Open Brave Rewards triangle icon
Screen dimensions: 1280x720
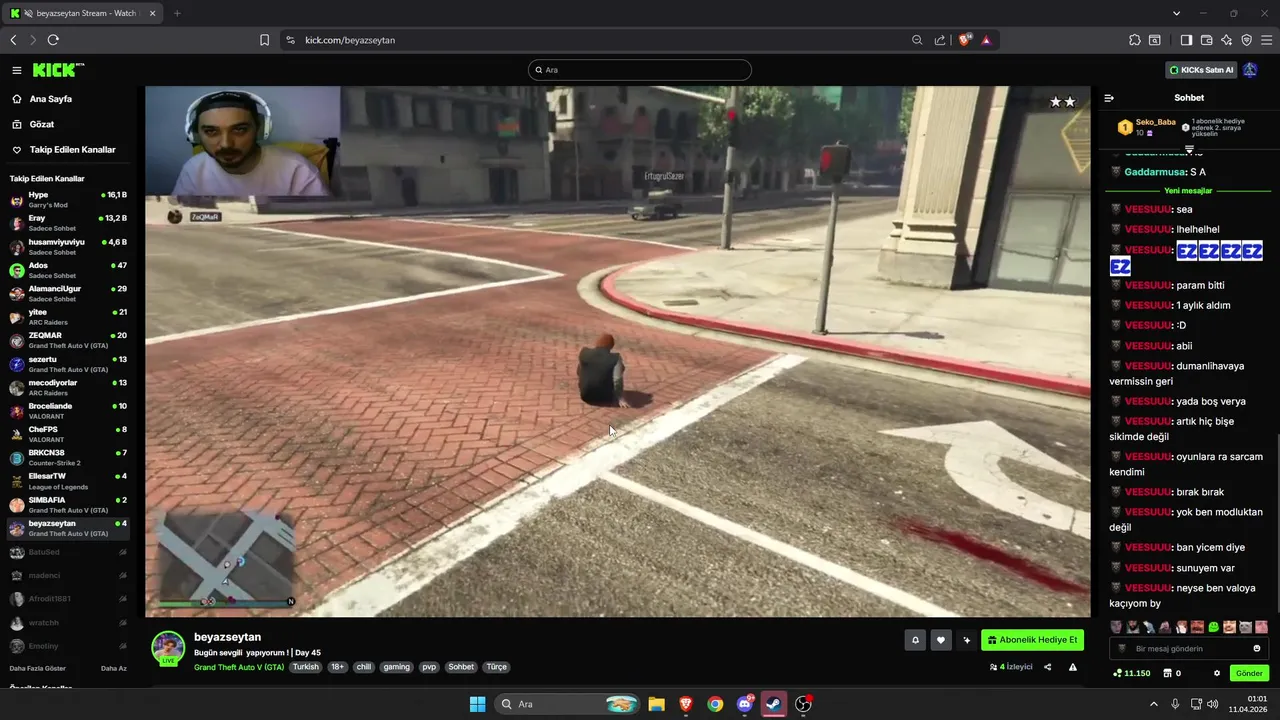pyautogui.click(x=986, y=40)
